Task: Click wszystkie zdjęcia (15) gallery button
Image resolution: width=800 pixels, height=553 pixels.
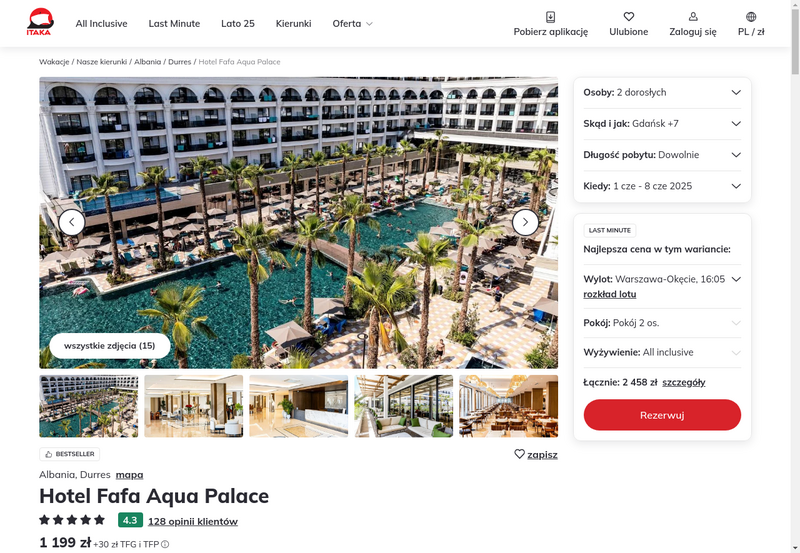Action: click(110, 346)
